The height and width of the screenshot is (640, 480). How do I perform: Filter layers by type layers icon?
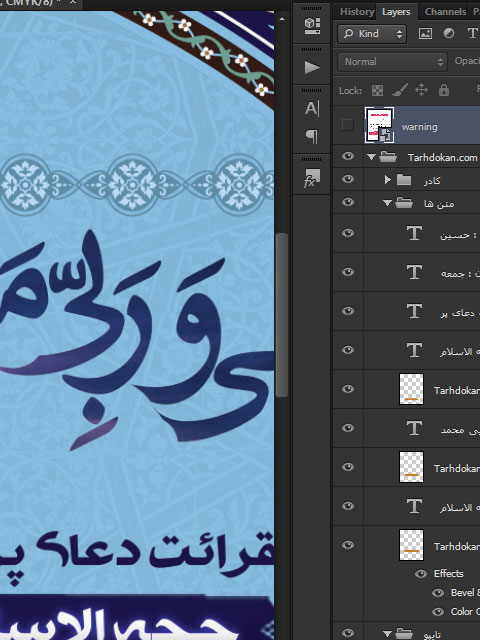point(472,33)
